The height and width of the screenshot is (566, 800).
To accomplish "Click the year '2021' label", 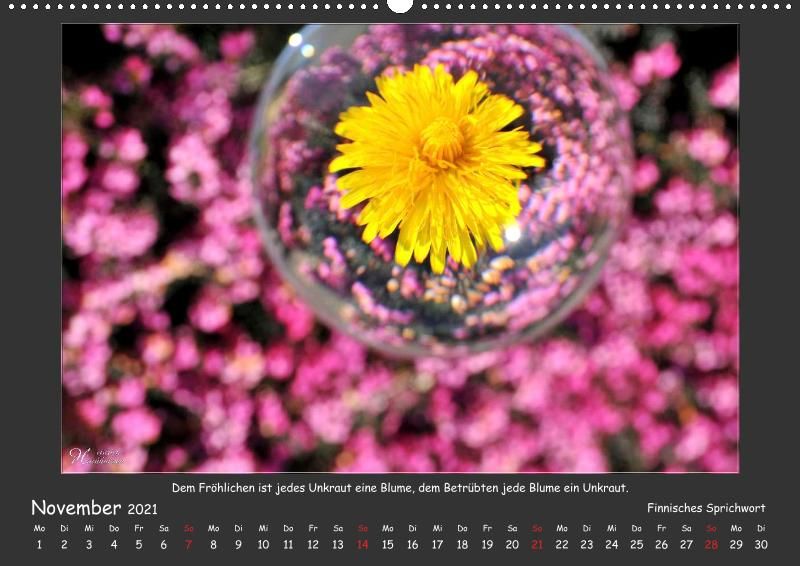I will (x=142, y=509).
